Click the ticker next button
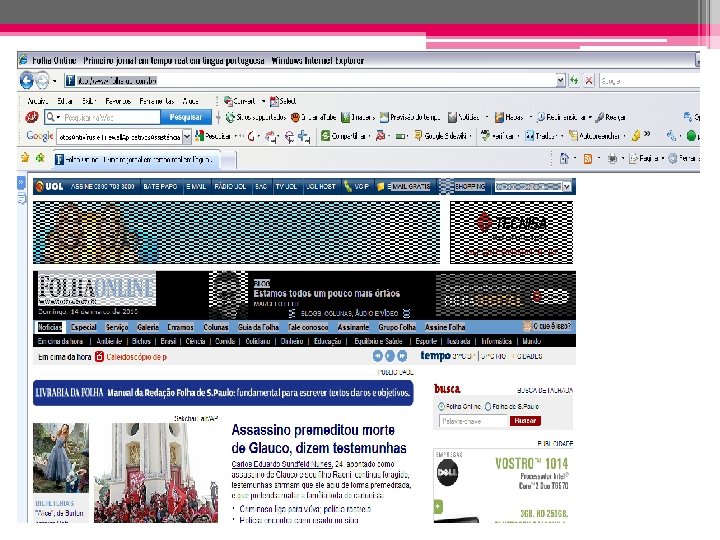The width and height of the screenshot is (720, 540). click(x=402, y=356)
